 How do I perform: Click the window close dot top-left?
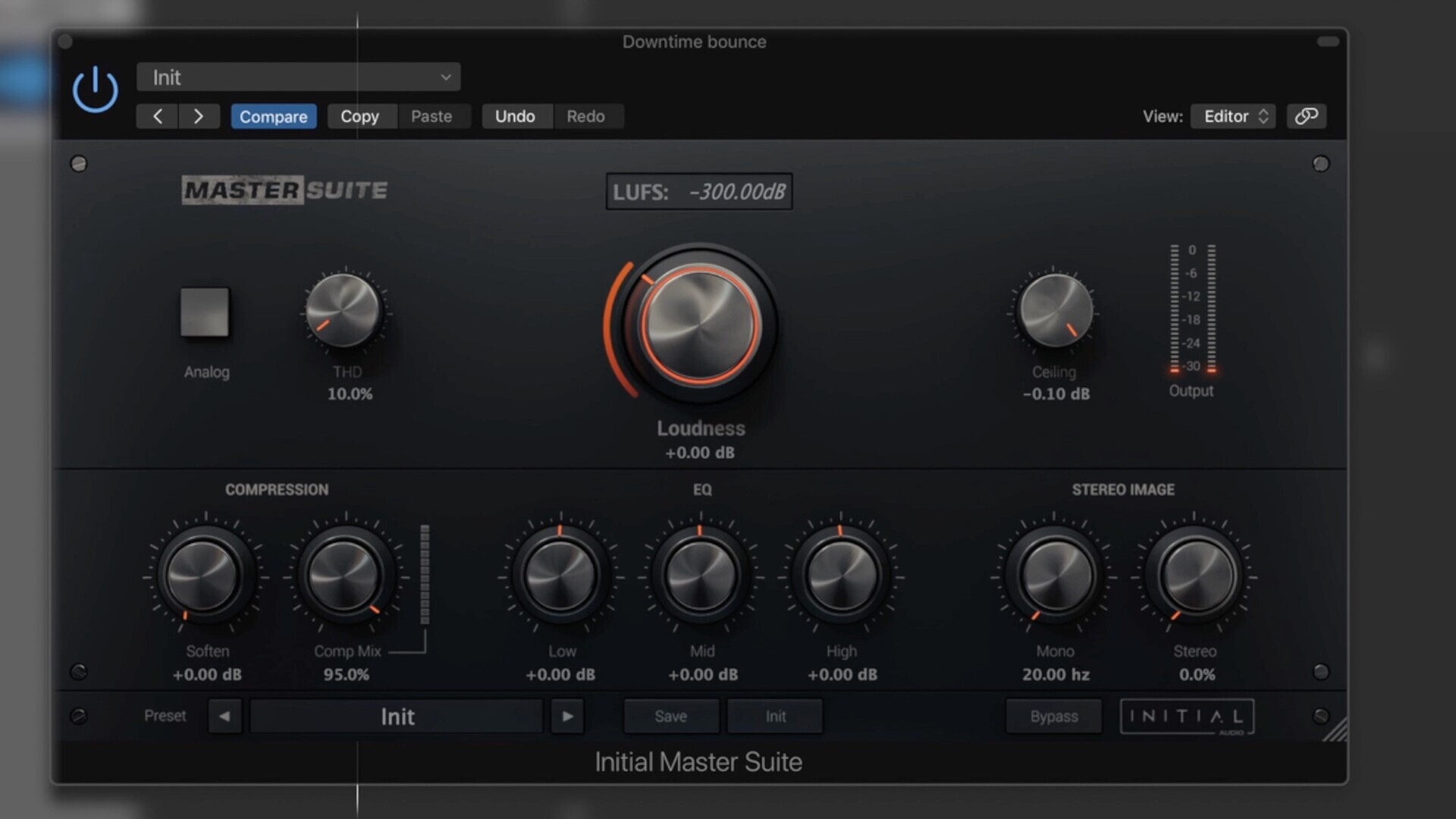point(65,42)
